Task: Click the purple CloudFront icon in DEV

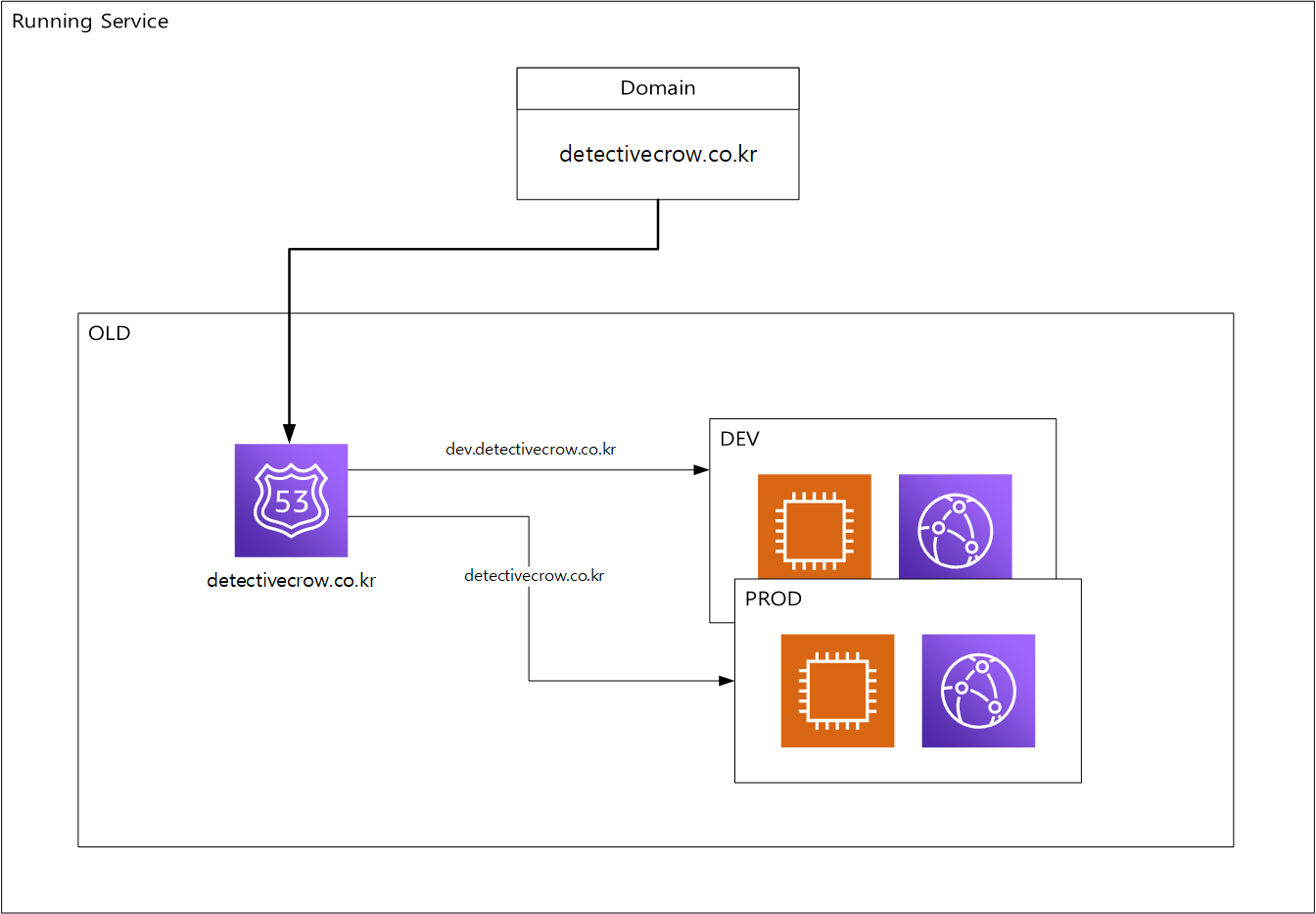Action: click(x=955, y=526)
